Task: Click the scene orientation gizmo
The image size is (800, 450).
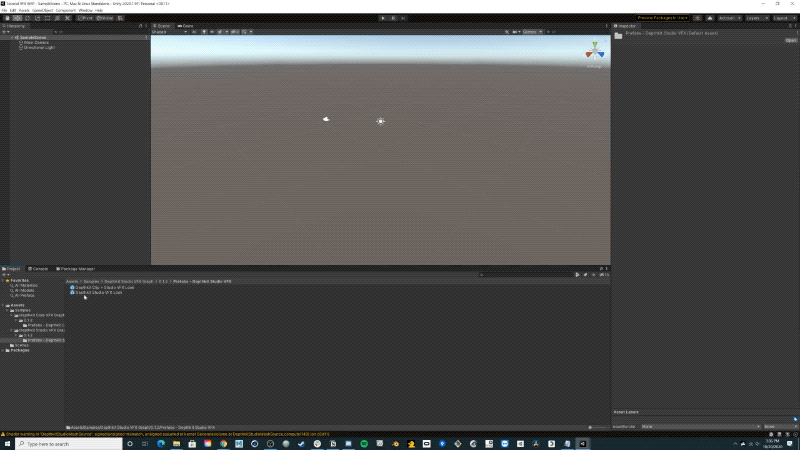Action: coord(595,52)
